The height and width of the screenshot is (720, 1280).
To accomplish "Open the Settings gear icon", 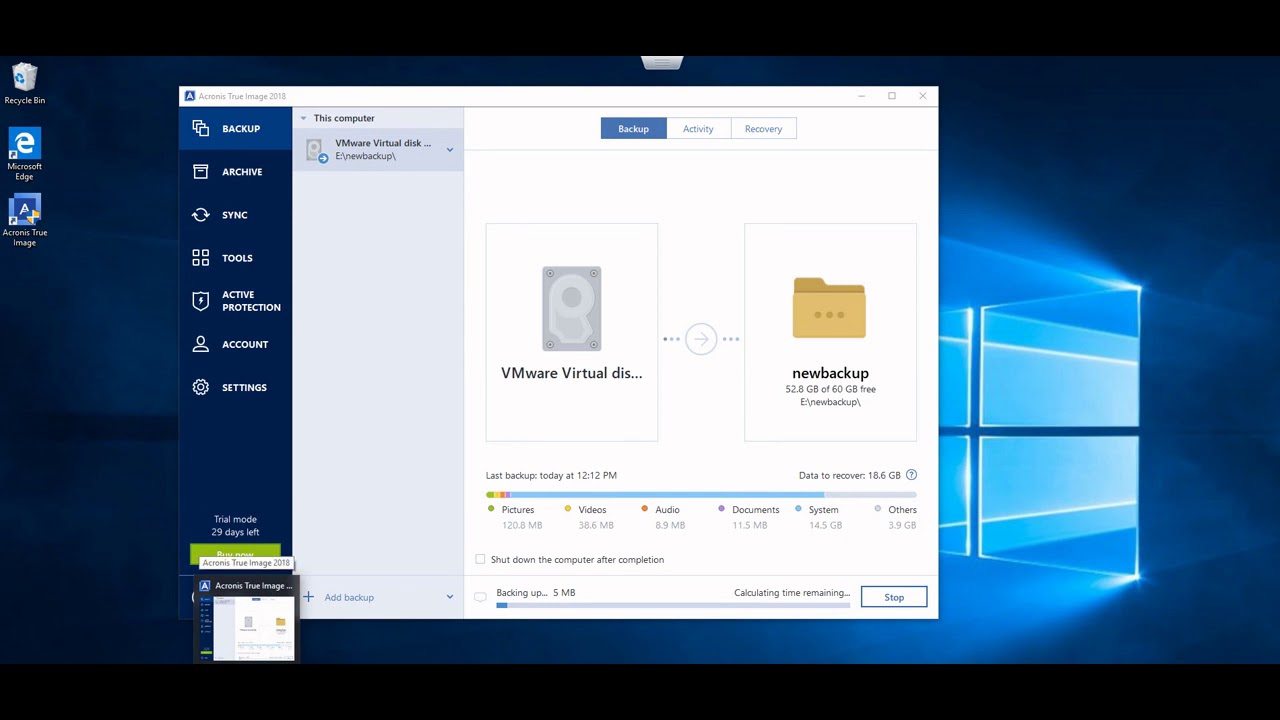I will coord(201,387).
